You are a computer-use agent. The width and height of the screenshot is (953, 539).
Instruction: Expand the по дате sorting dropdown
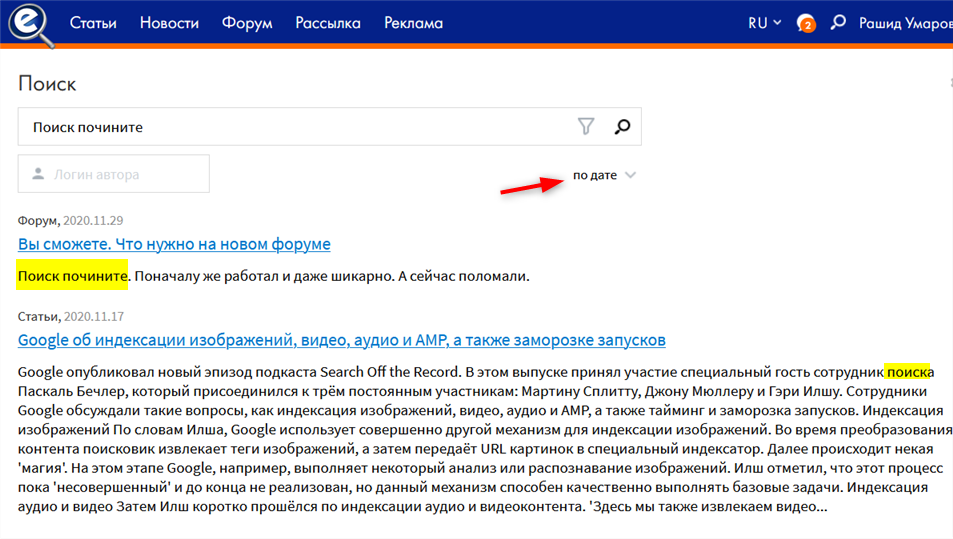coord(604,175)
